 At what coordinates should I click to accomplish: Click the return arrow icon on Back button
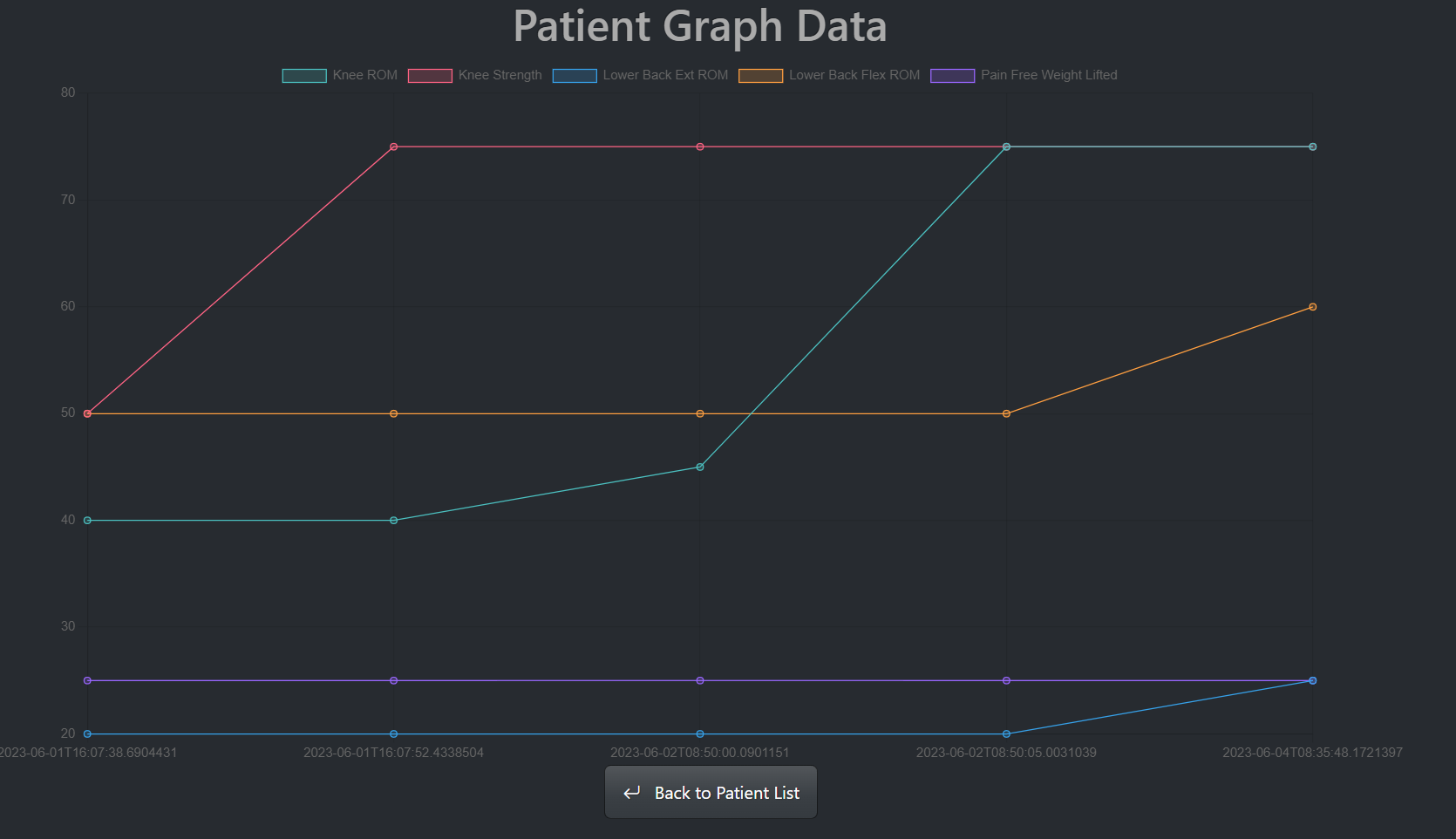632,793
